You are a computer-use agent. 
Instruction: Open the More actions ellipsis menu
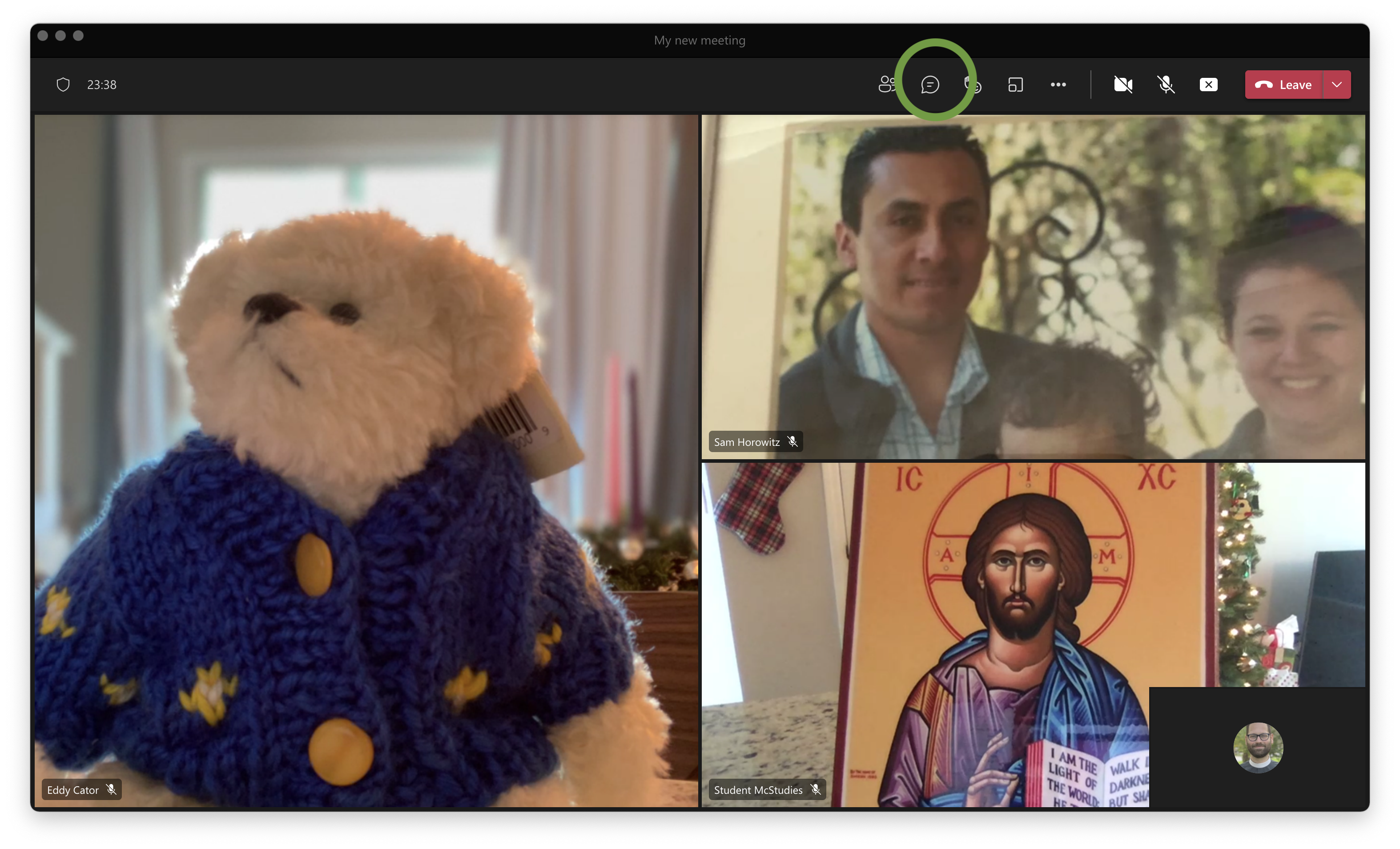[1058, 85]
